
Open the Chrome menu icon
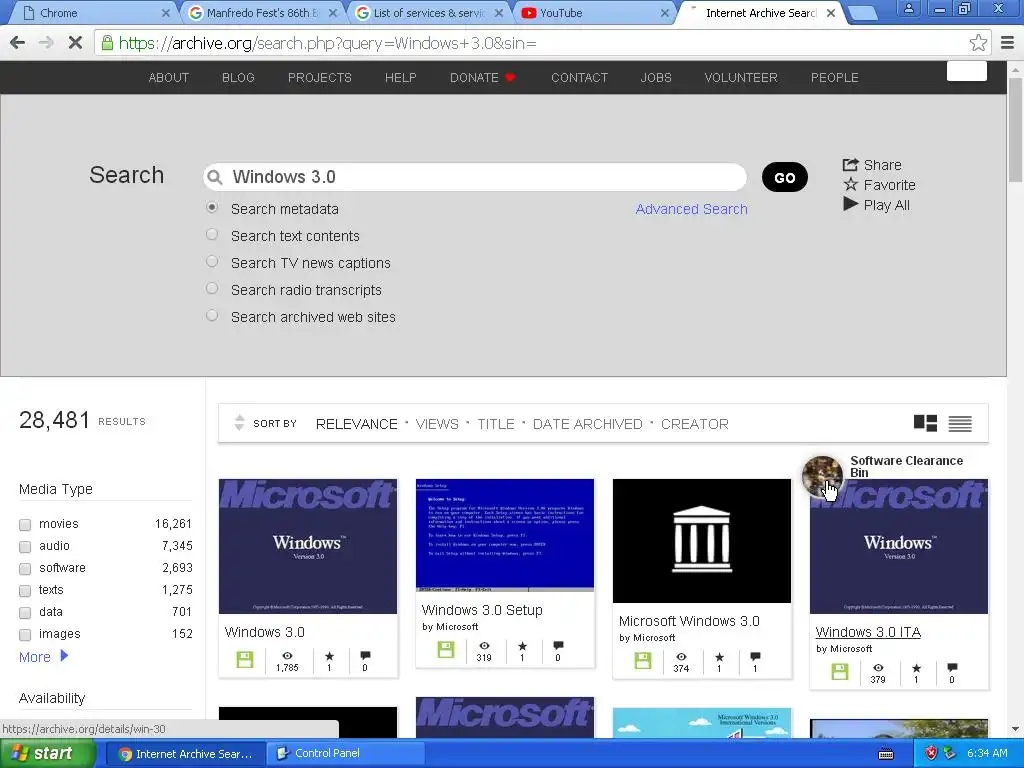[x=1007, y=43]
